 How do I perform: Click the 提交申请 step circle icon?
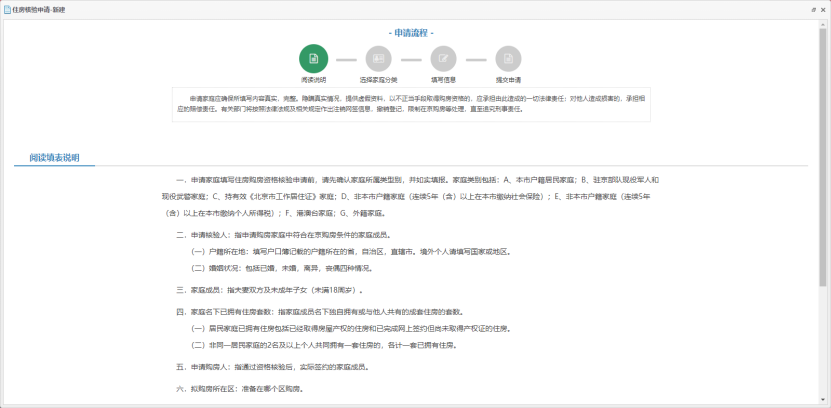[x=508, y=59]
